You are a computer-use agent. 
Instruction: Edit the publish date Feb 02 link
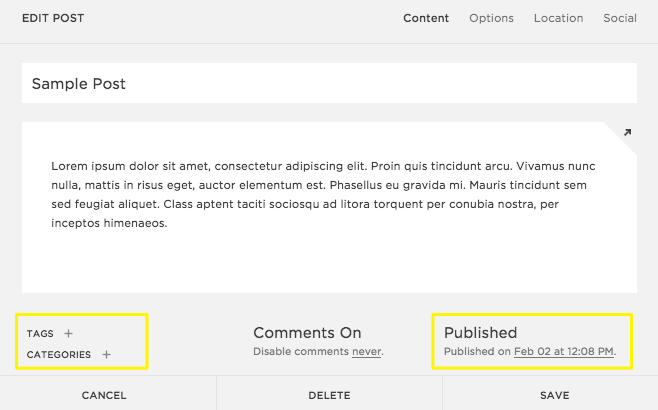tap(564, 352)
